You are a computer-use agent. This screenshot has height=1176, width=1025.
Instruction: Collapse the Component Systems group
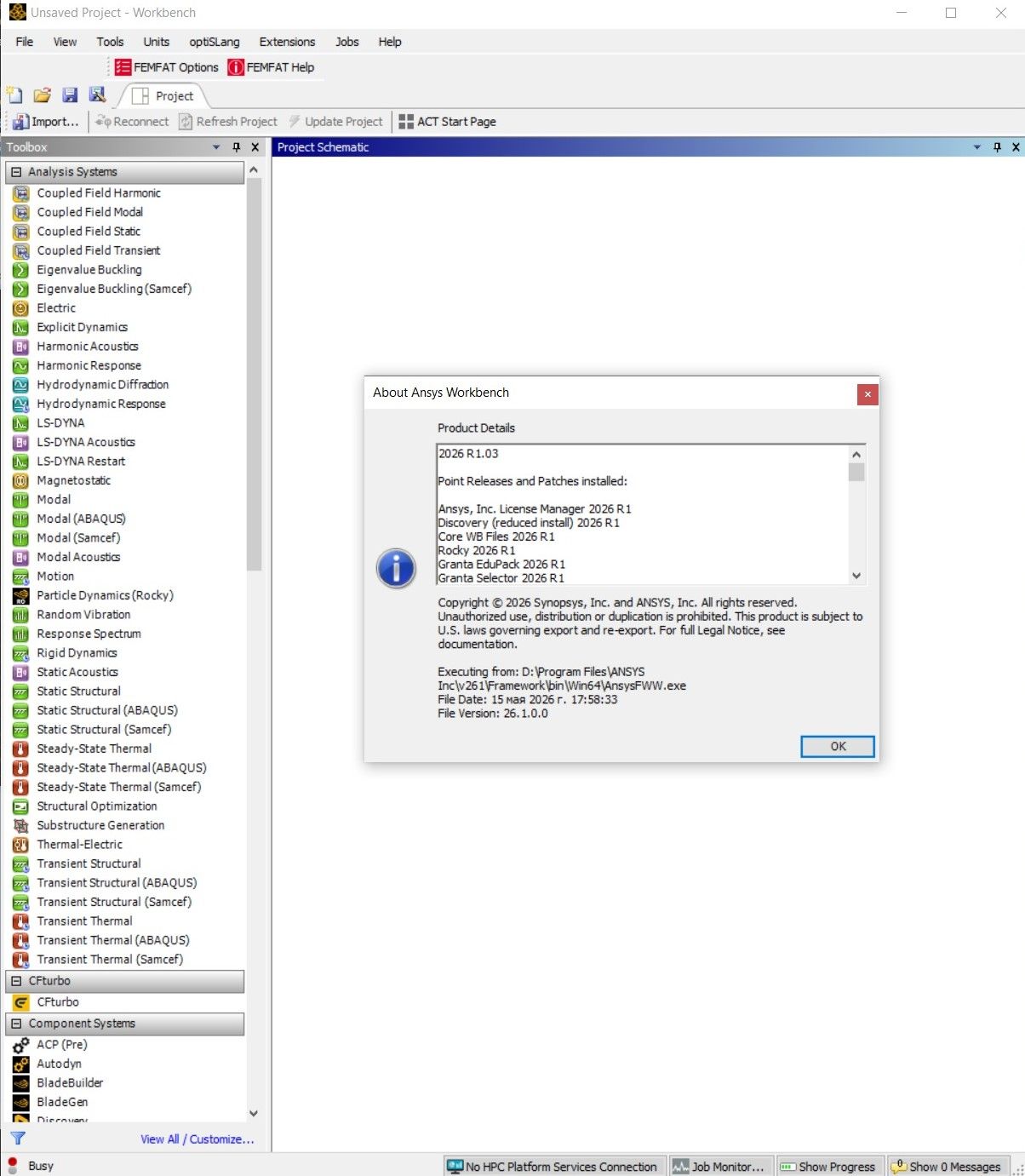(x=16, y=1024)
